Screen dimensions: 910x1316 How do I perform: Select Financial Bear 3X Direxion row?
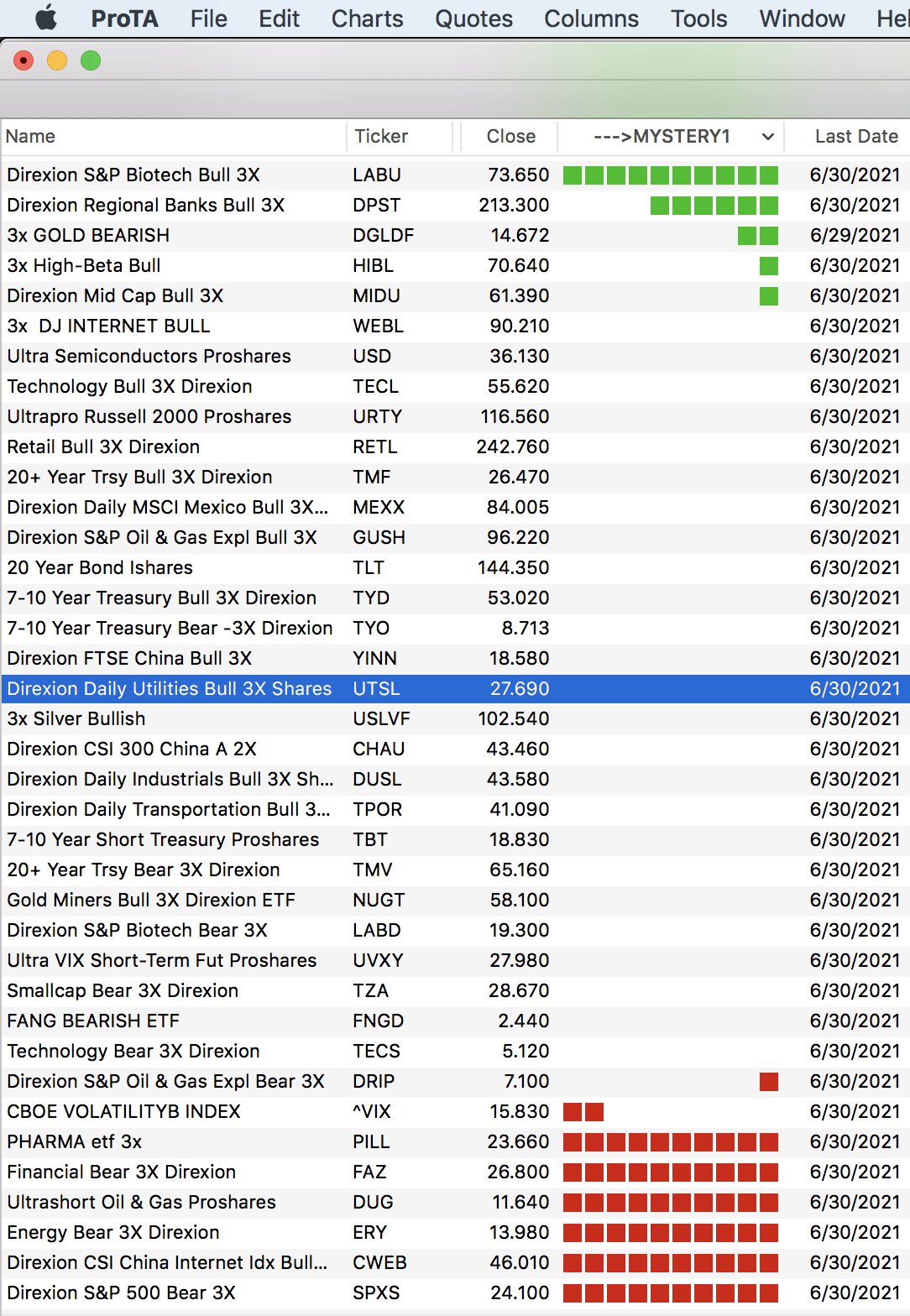pyautogui.click(x=455, y=1172)
